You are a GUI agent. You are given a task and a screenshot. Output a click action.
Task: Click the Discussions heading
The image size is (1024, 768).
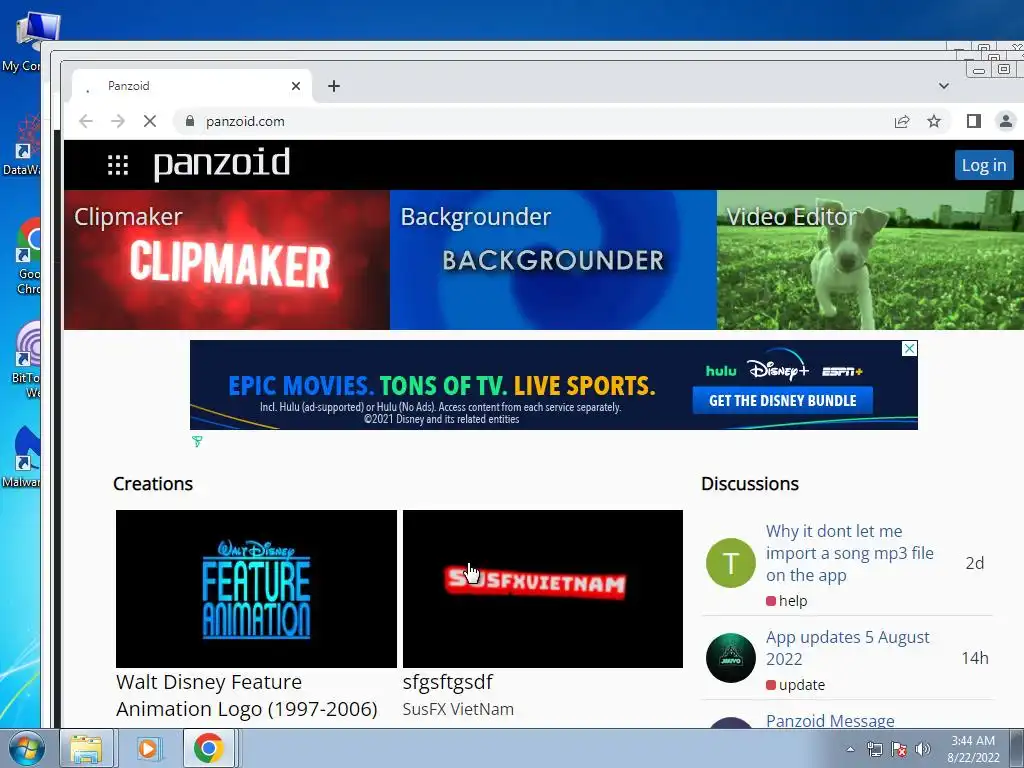pyautogui.click(x=750, y=484)
